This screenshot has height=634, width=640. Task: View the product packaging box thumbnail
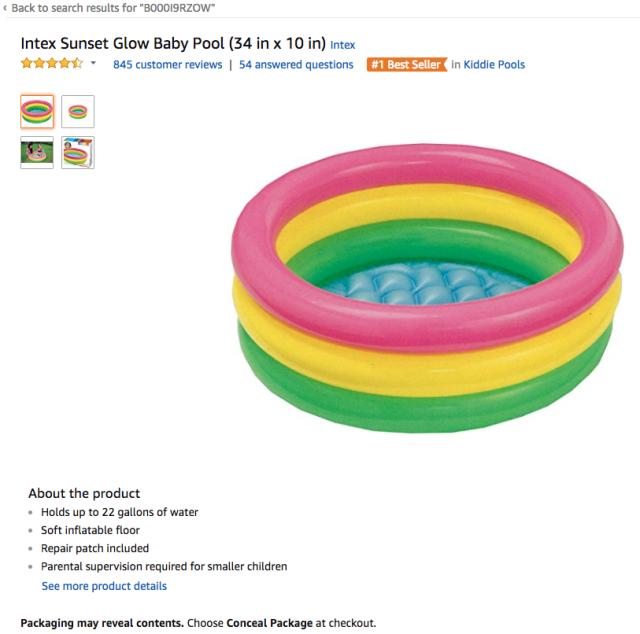tap(78, 152)
